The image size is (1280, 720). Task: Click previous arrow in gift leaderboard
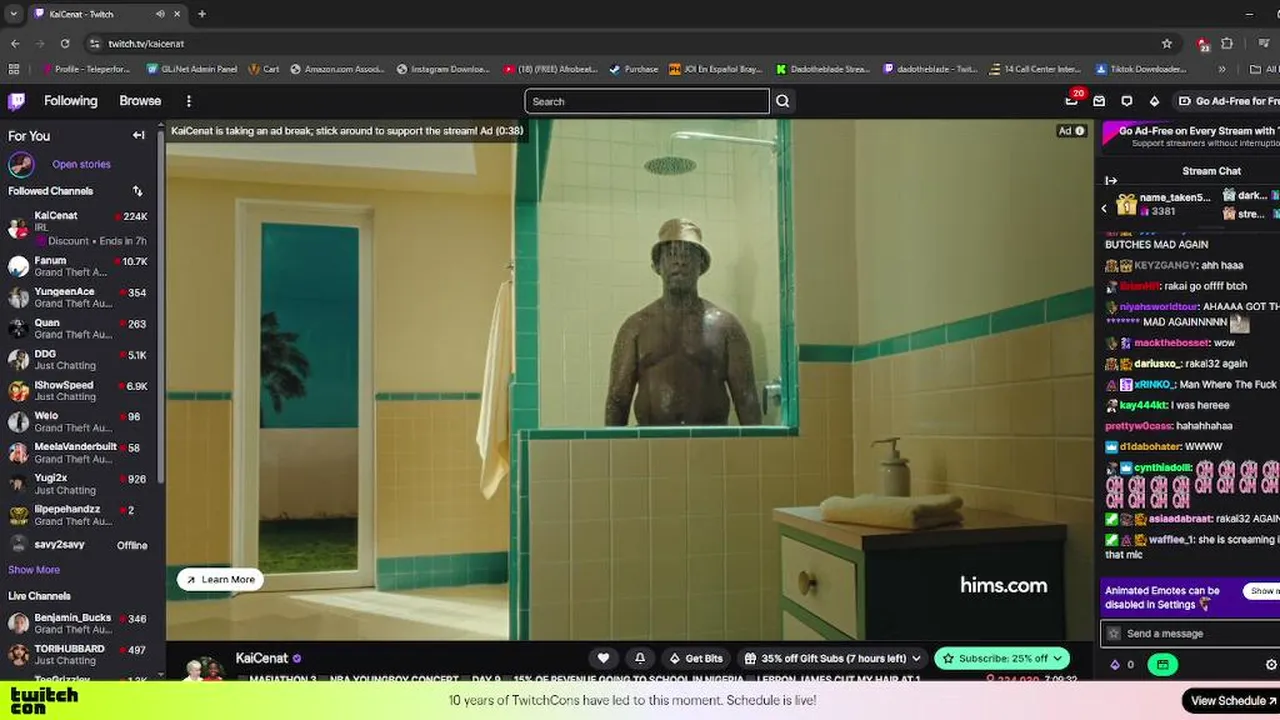1104,208
